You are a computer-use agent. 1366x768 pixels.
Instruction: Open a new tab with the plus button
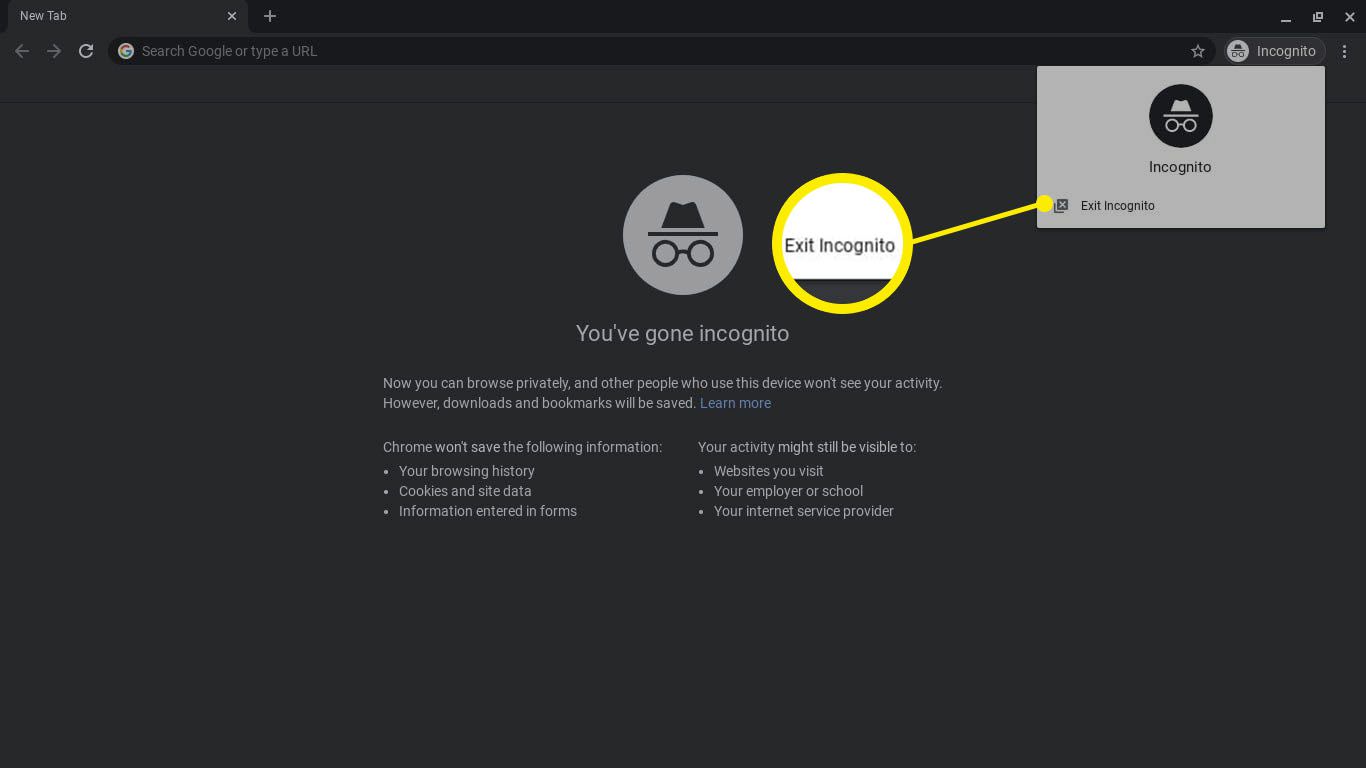pyautogui.click(x=270, y=16)
